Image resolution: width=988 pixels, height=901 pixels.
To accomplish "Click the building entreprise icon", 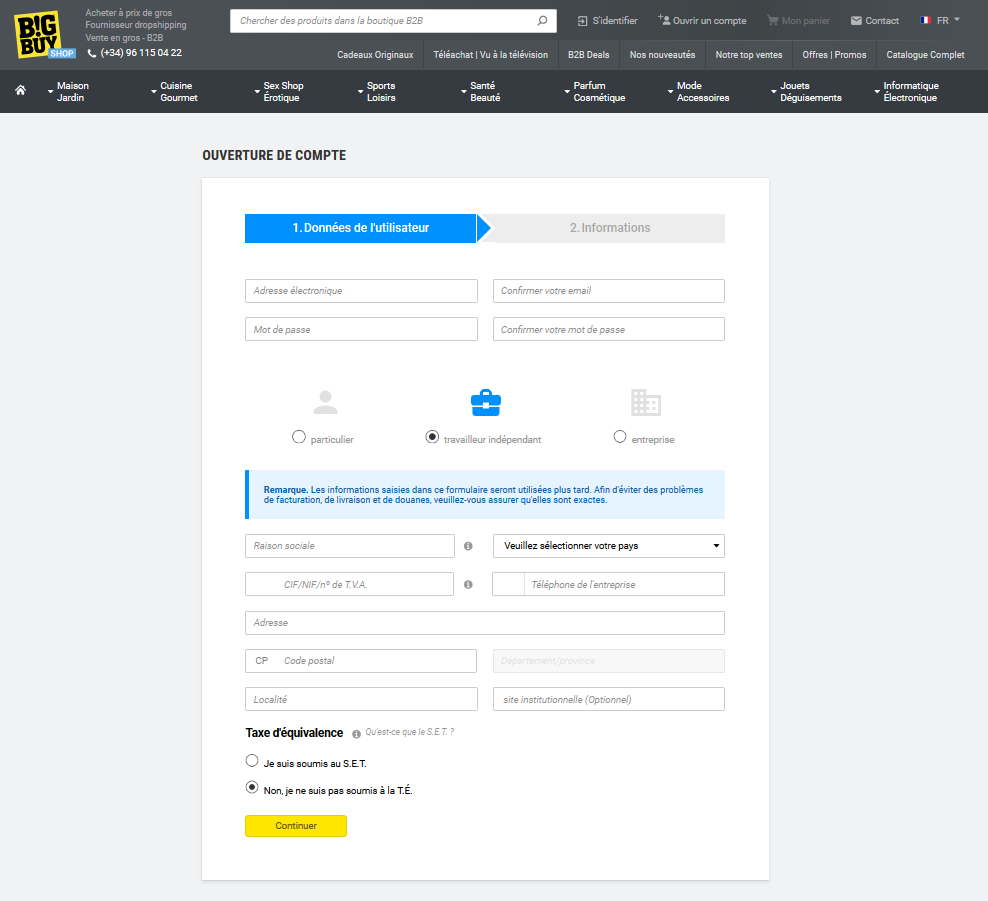I will [646, 403].
